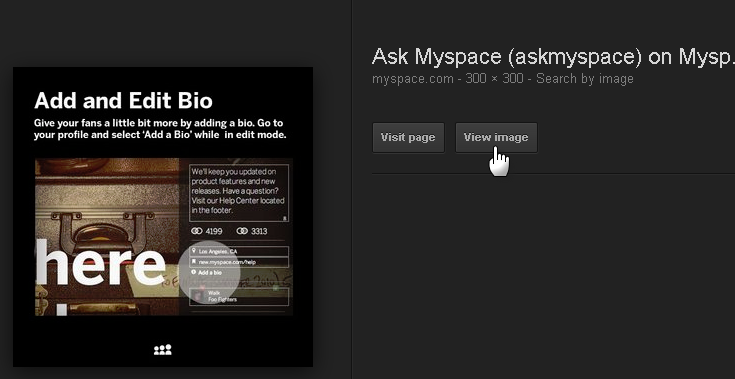Click the new.myspace.com/help field
The image size is (735, 379).
(x=239, y=262)
